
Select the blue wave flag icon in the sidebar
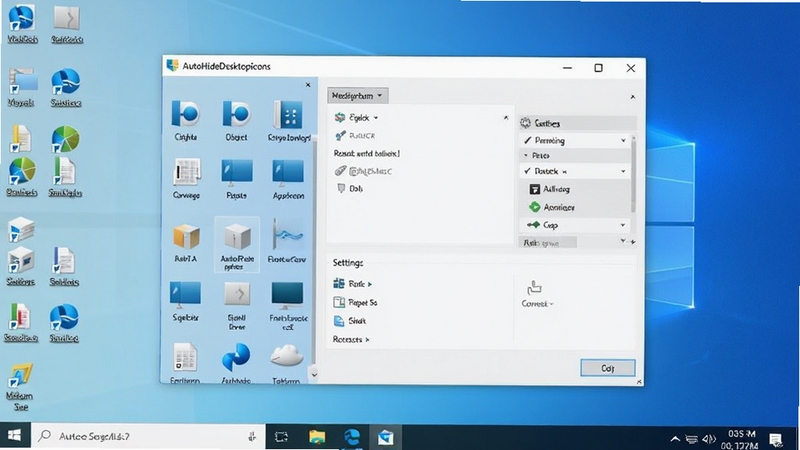point(287,235)
